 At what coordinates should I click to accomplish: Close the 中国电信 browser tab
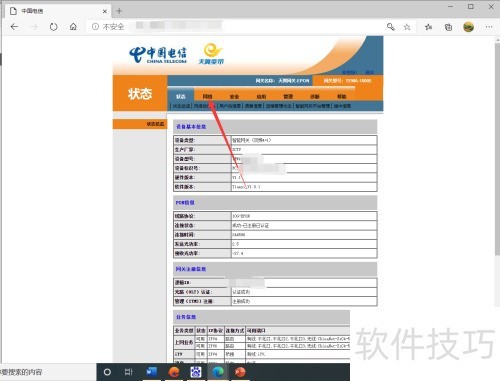click(105, 11)
